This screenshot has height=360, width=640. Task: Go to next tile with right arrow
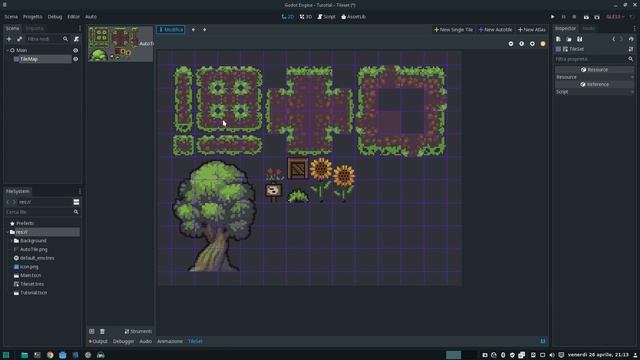204,29
